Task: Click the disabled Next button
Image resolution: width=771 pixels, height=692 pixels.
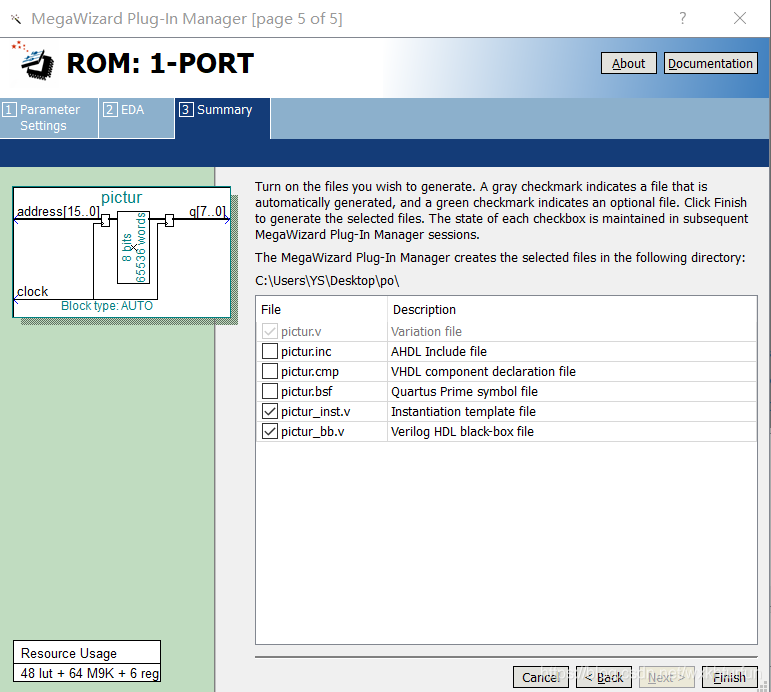Action: (x=666, y=677)
